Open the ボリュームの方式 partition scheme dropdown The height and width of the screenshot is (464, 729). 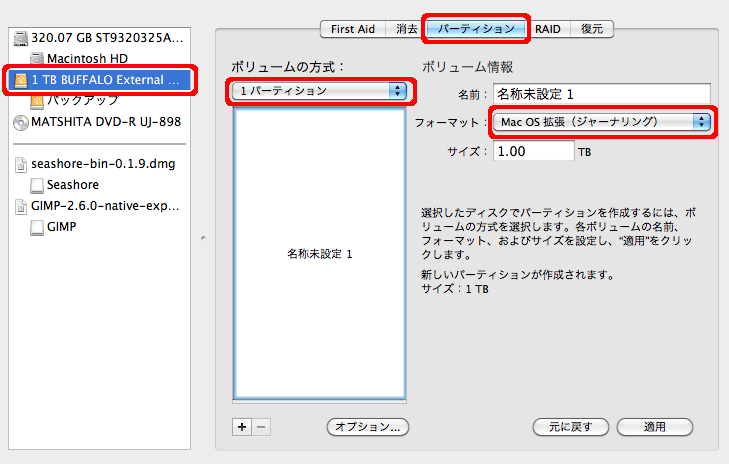pyautogui.click(x=319, y=91)
